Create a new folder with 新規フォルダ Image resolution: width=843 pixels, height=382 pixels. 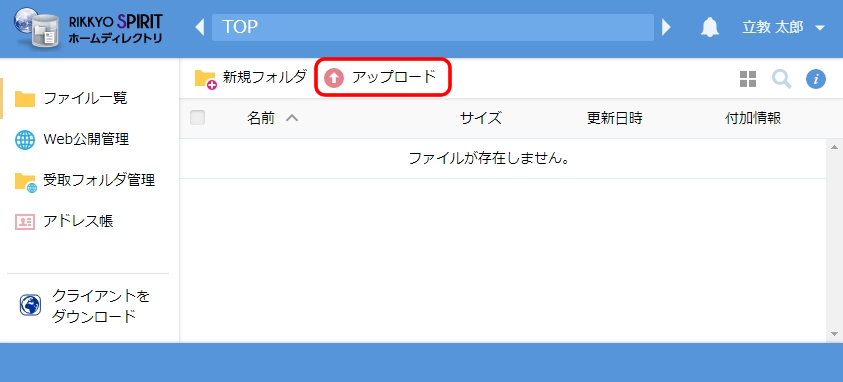251,77
